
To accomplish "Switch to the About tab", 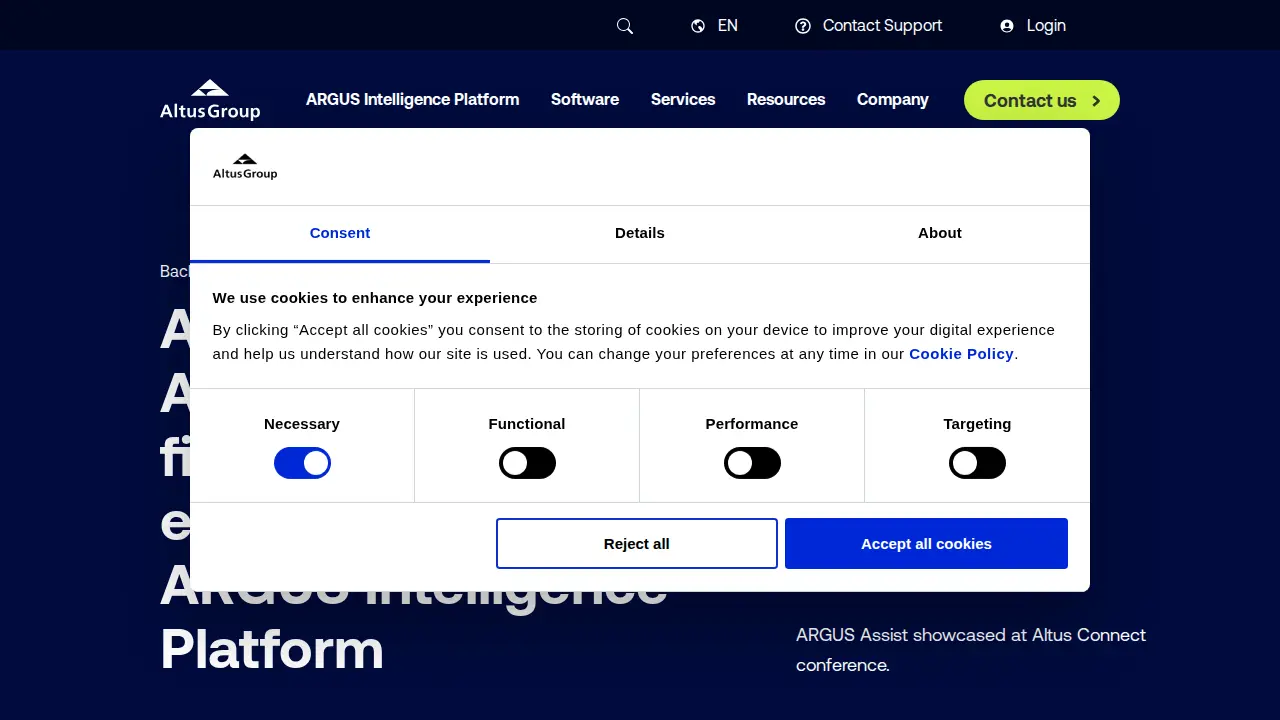I will pos(940,234).
